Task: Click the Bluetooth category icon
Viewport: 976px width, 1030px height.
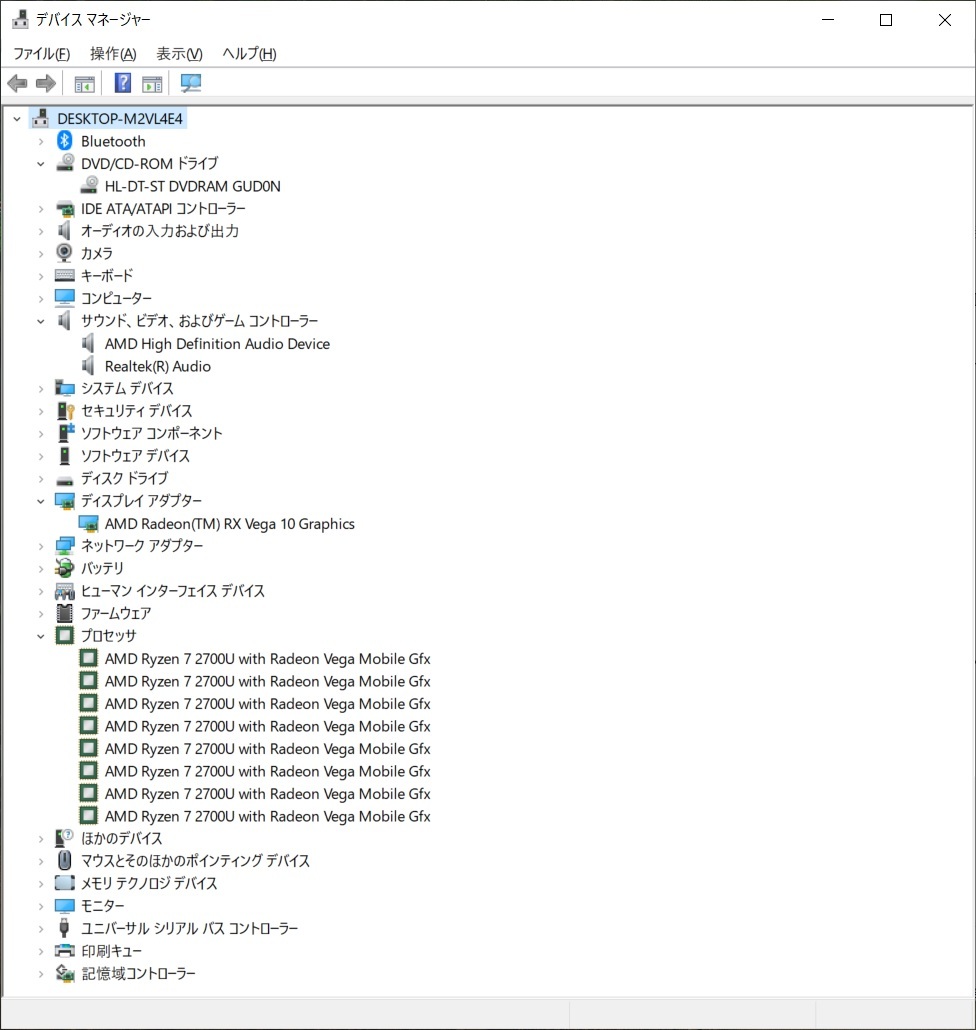Action: click(x=64, y=141)
